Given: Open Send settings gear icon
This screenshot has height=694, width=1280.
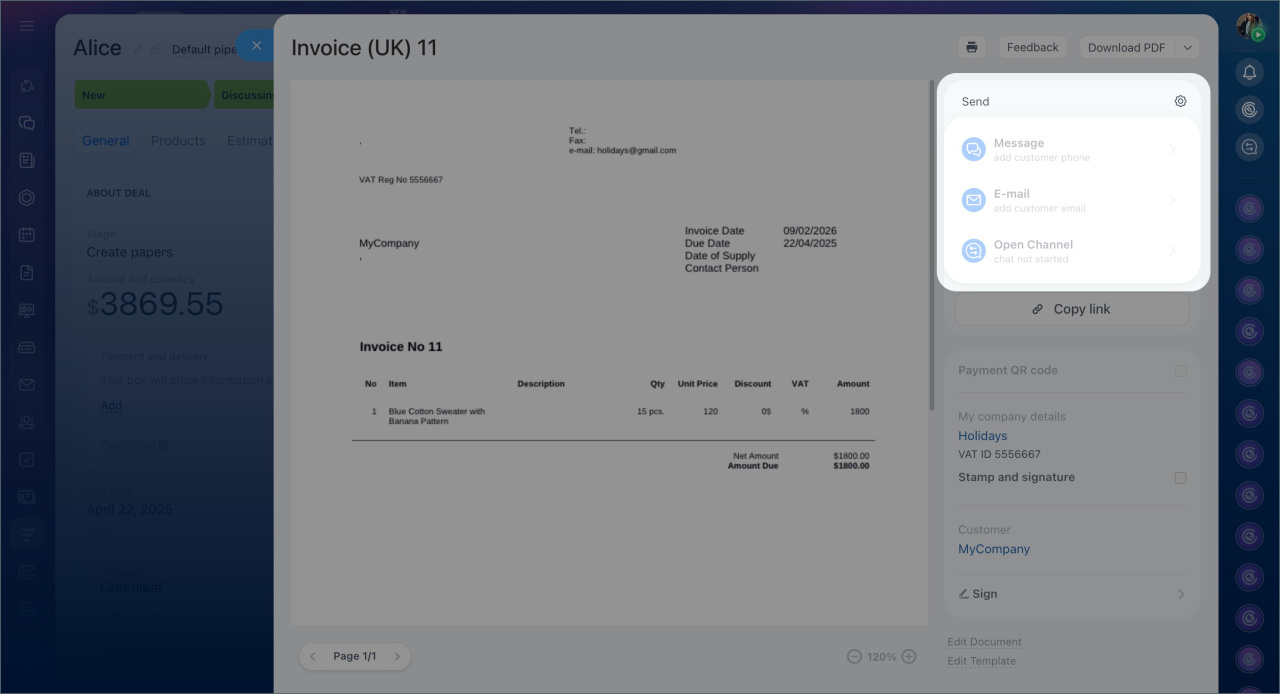Looking at the screenshot, I should (1180, 101).
